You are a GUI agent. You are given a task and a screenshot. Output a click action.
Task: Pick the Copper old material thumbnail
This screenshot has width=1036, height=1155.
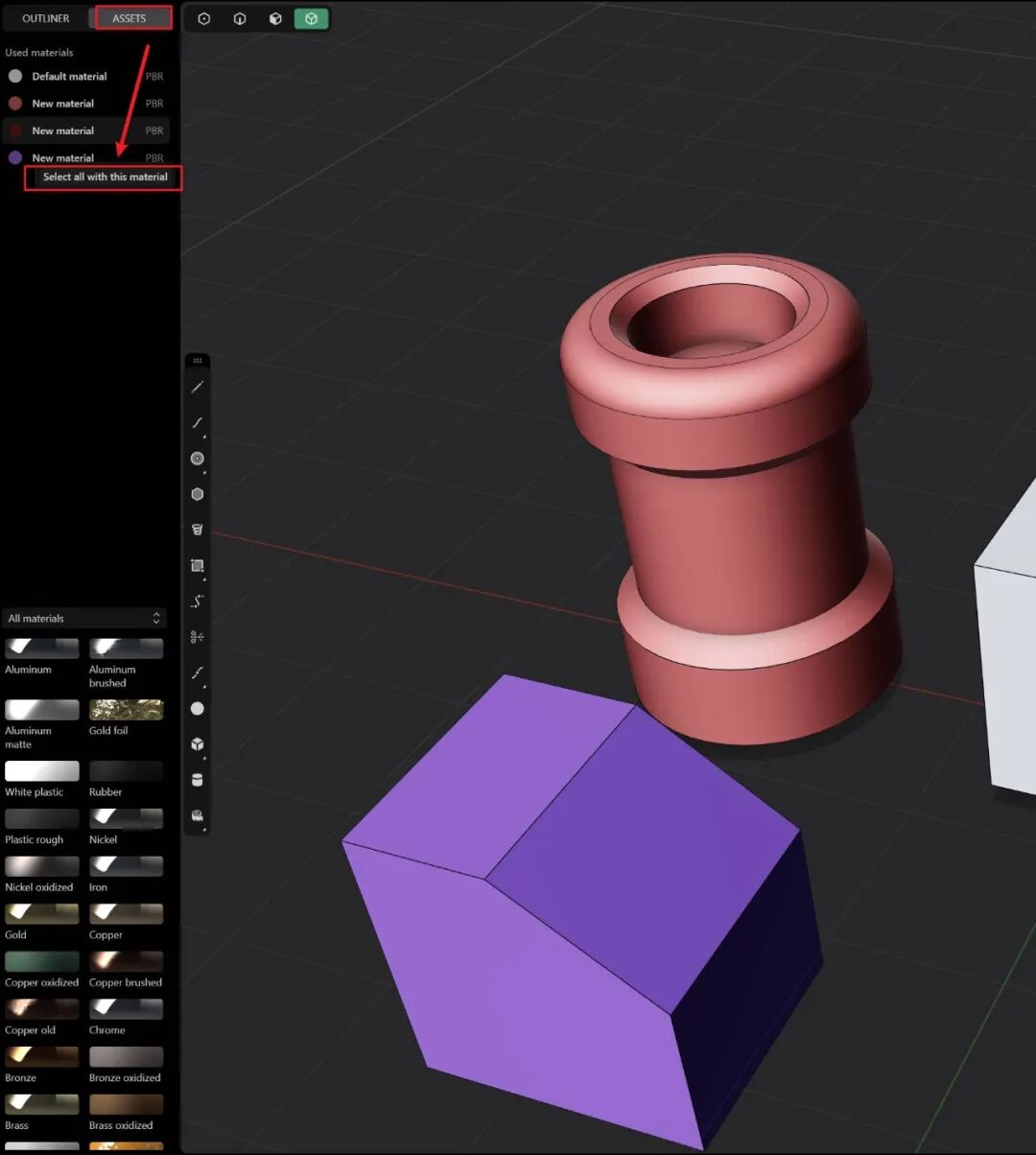click(x=42, y=1010)
